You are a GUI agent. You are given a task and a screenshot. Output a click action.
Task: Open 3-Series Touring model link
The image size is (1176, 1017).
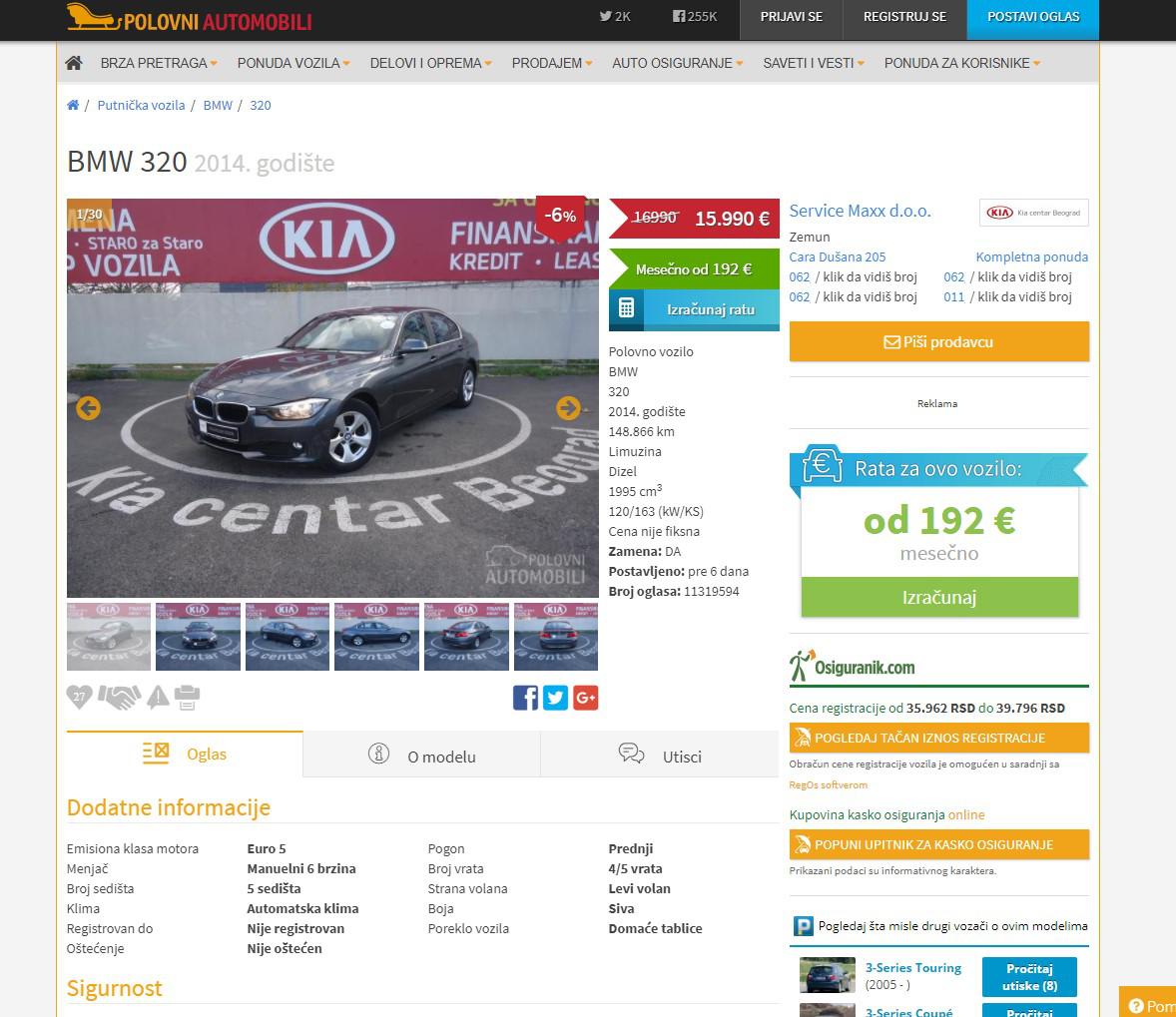912,967
